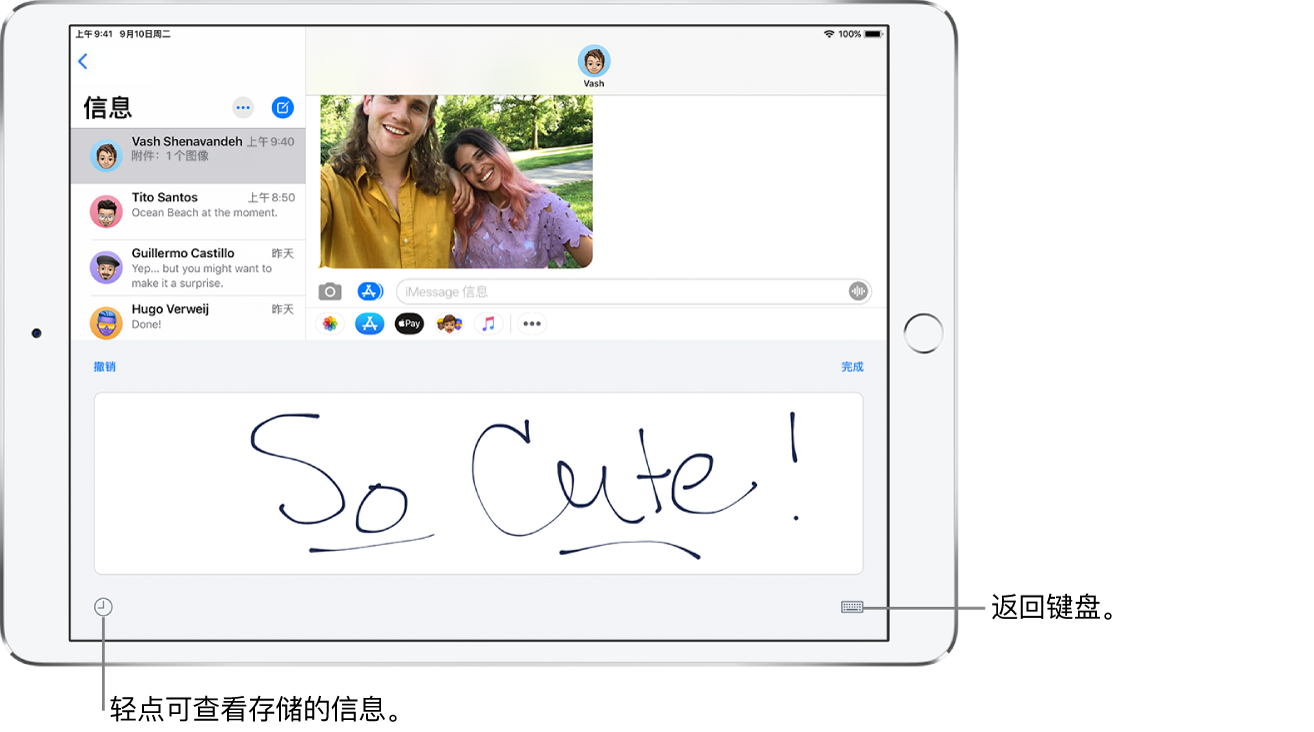This screenshot has height=732, width=1314.
Task: Tap the battery indicator in status bar
Action: (874, 34)
